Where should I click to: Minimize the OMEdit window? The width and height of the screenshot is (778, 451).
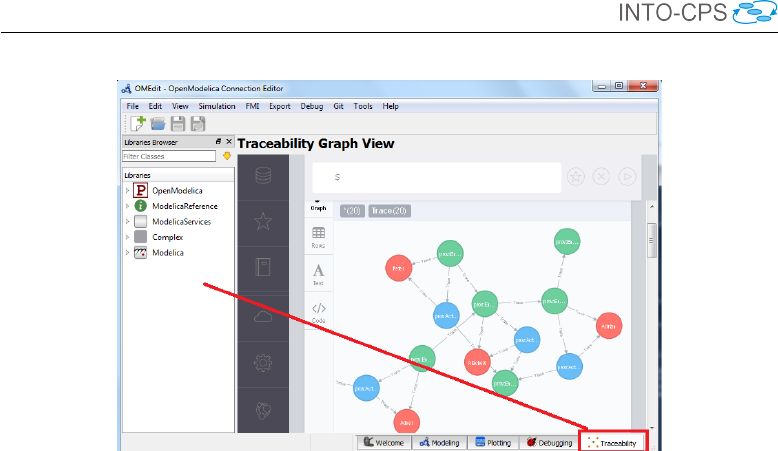click(x=602, y=86)
